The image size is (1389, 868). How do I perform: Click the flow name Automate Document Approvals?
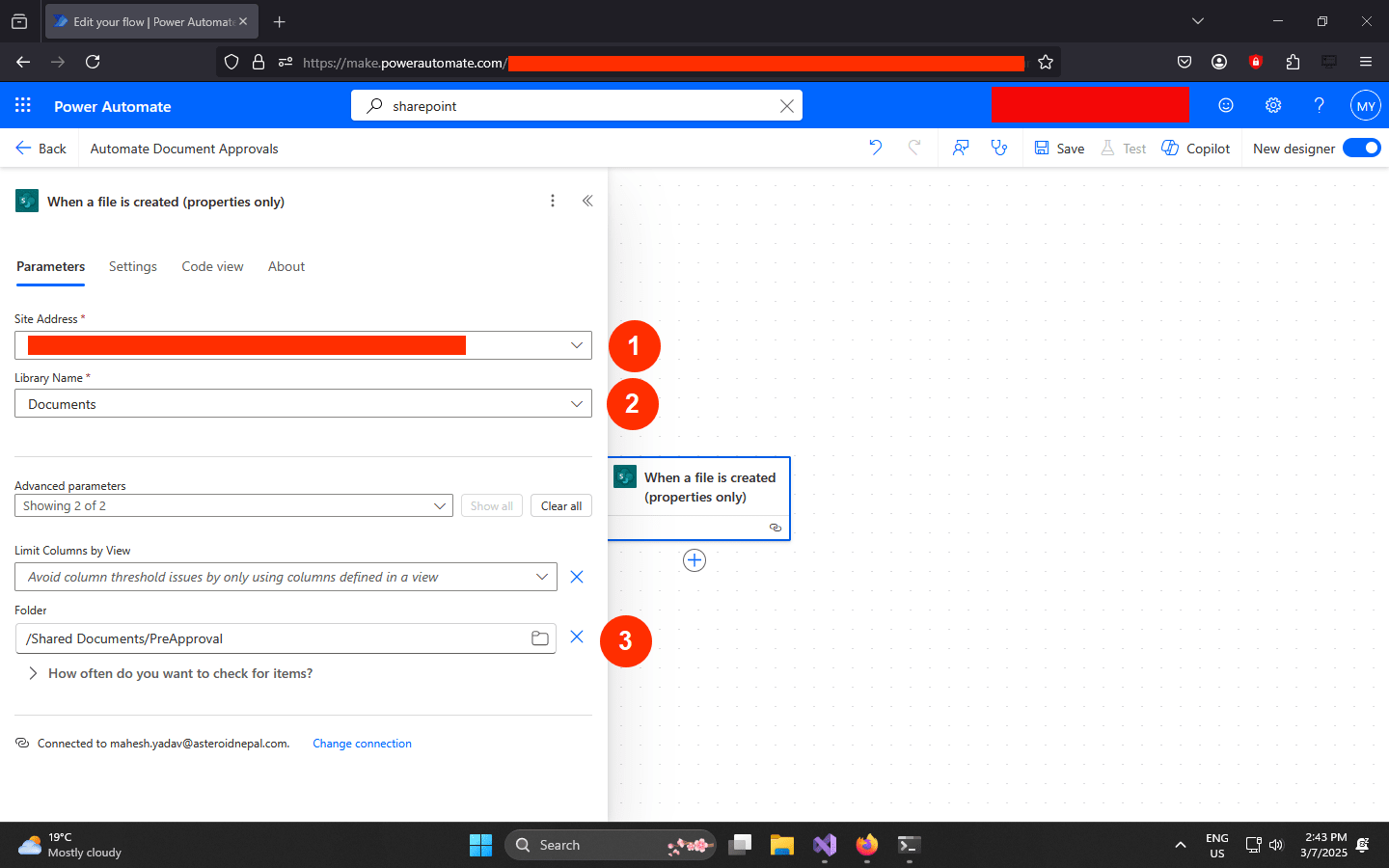184,149
